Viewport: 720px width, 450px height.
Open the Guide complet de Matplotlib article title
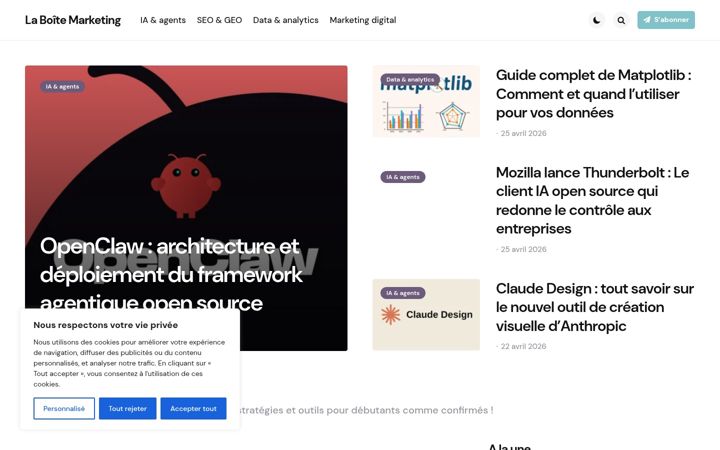coord(594,94)
